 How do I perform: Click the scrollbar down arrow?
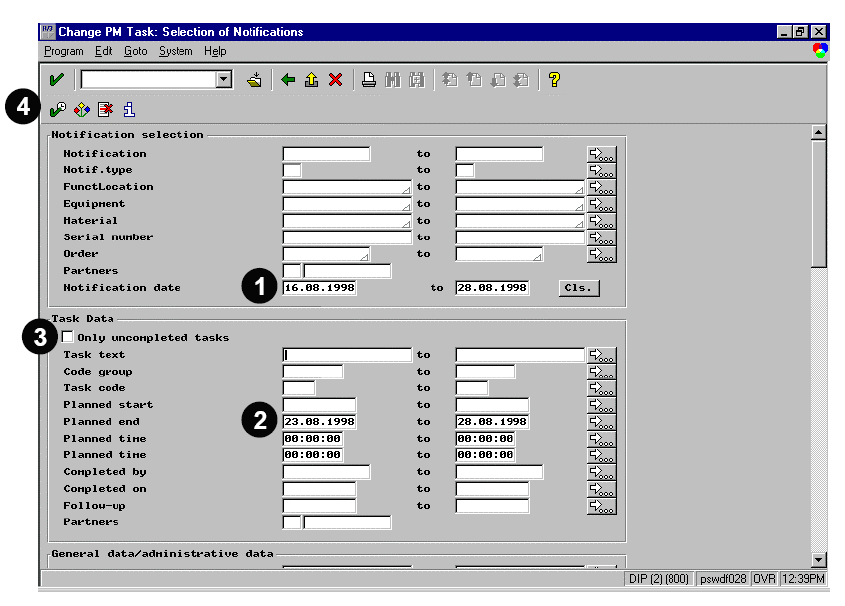(x=818, y=560)
